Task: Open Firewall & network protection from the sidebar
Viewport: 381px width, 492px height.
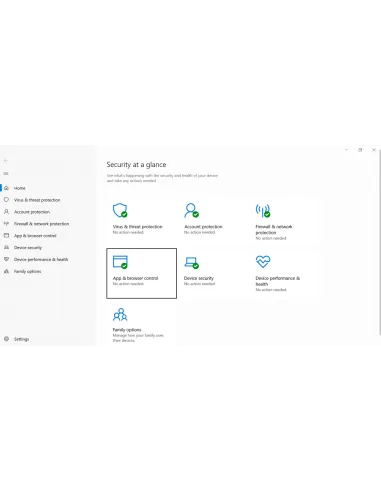Action: coord(41,224)
